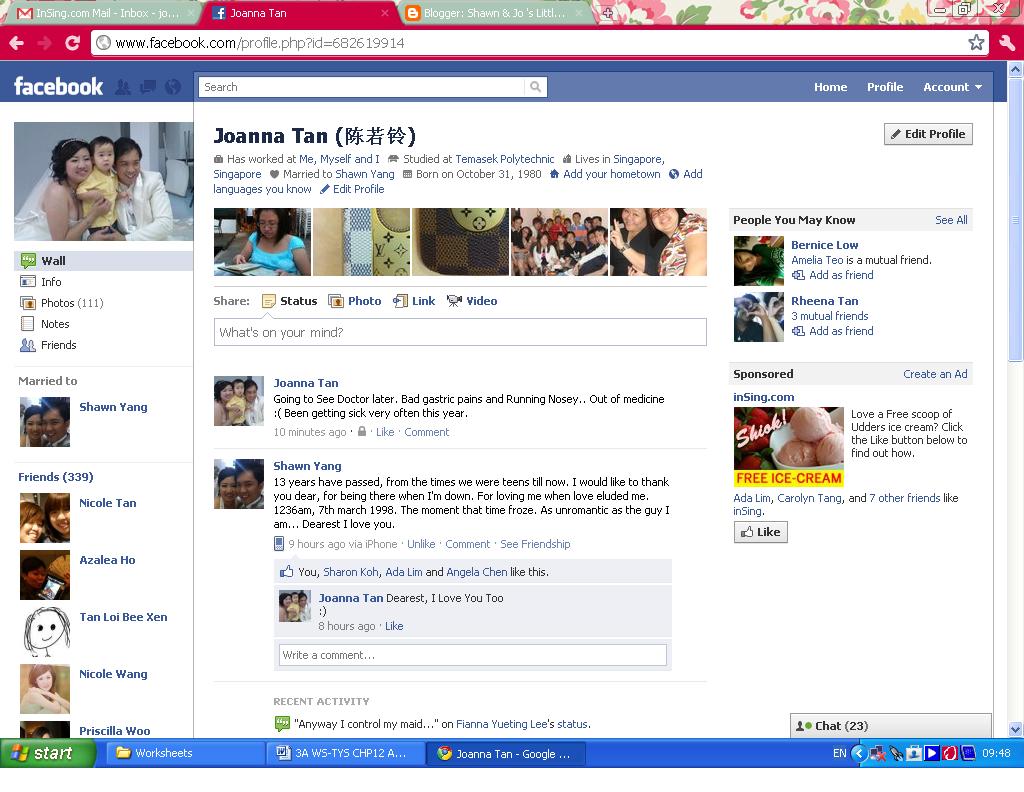Go back with browser back arrow
Image resolution: width=1024 pixels, height=792 pixels.
[x=17, y=43]
